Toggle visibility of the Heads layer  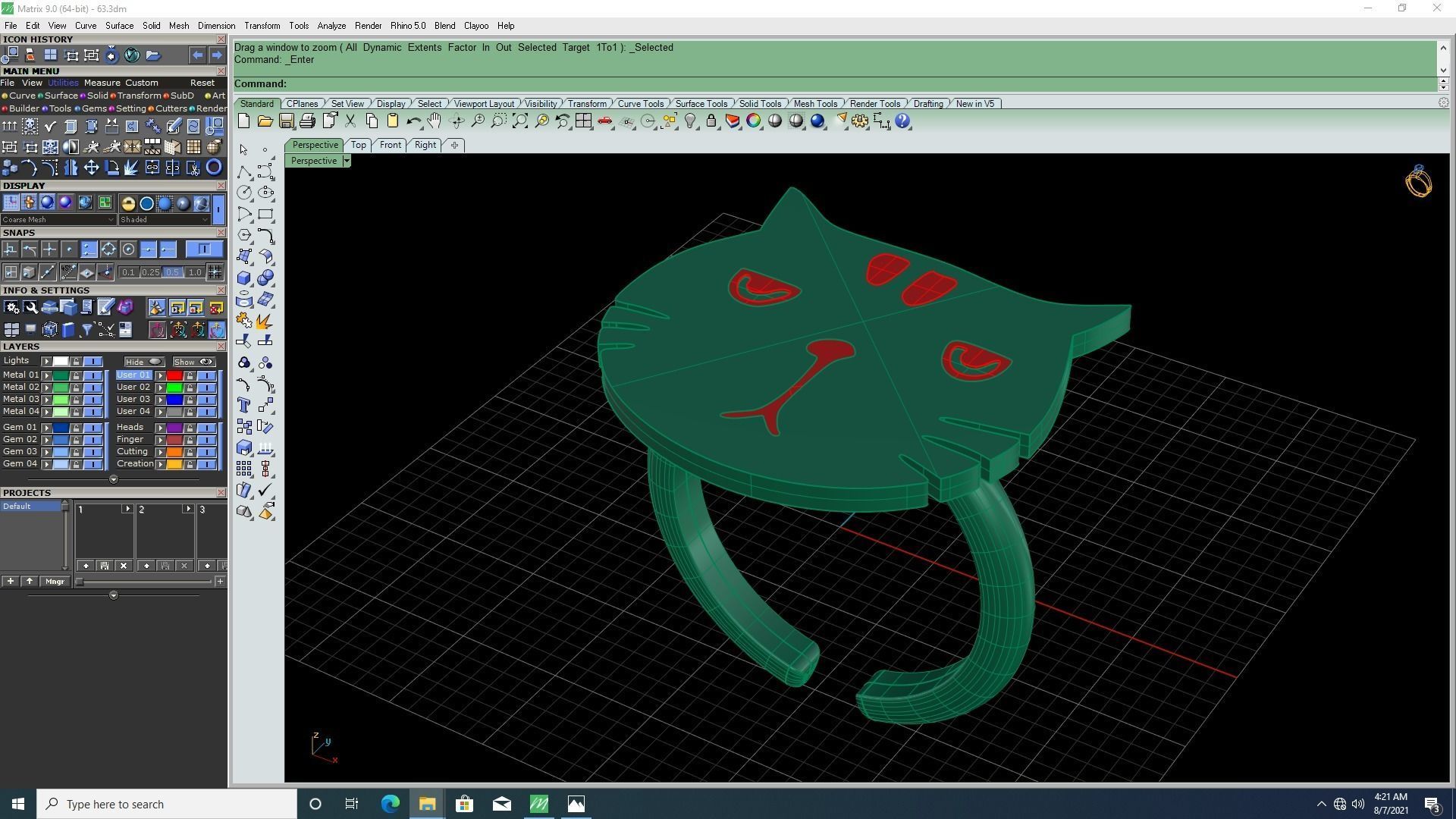206,428
